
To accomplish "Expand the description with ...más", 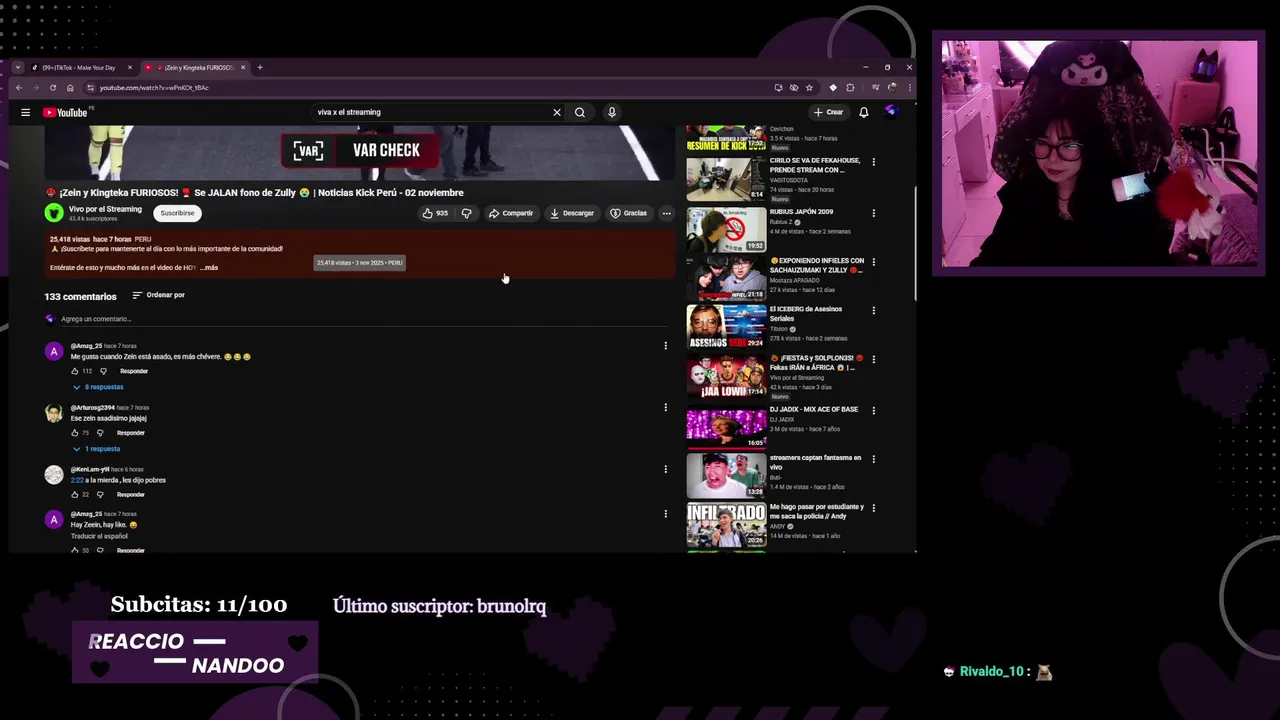I will (x=209, y=268).
